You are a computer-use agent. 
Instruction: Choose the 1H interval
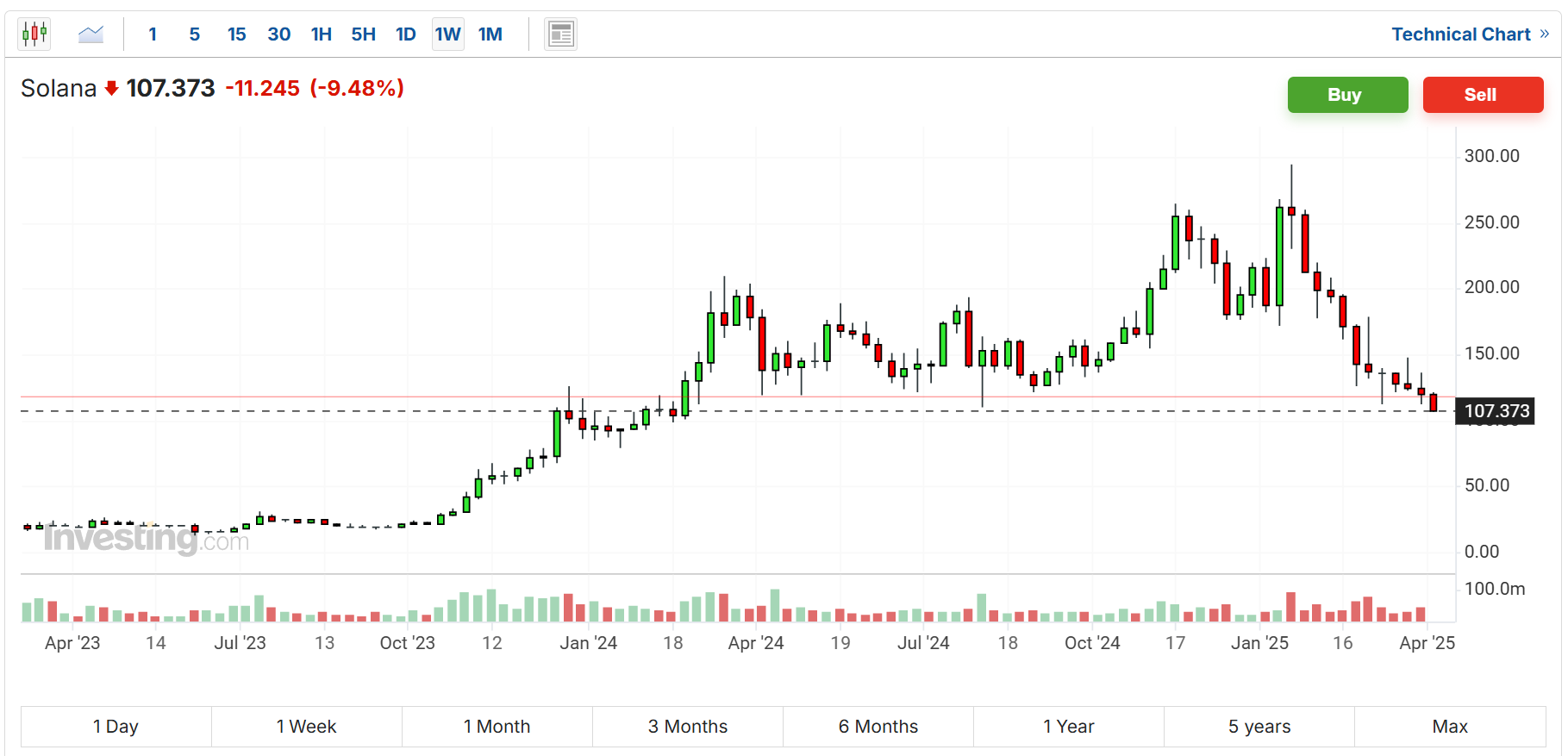tap(321, 34)
